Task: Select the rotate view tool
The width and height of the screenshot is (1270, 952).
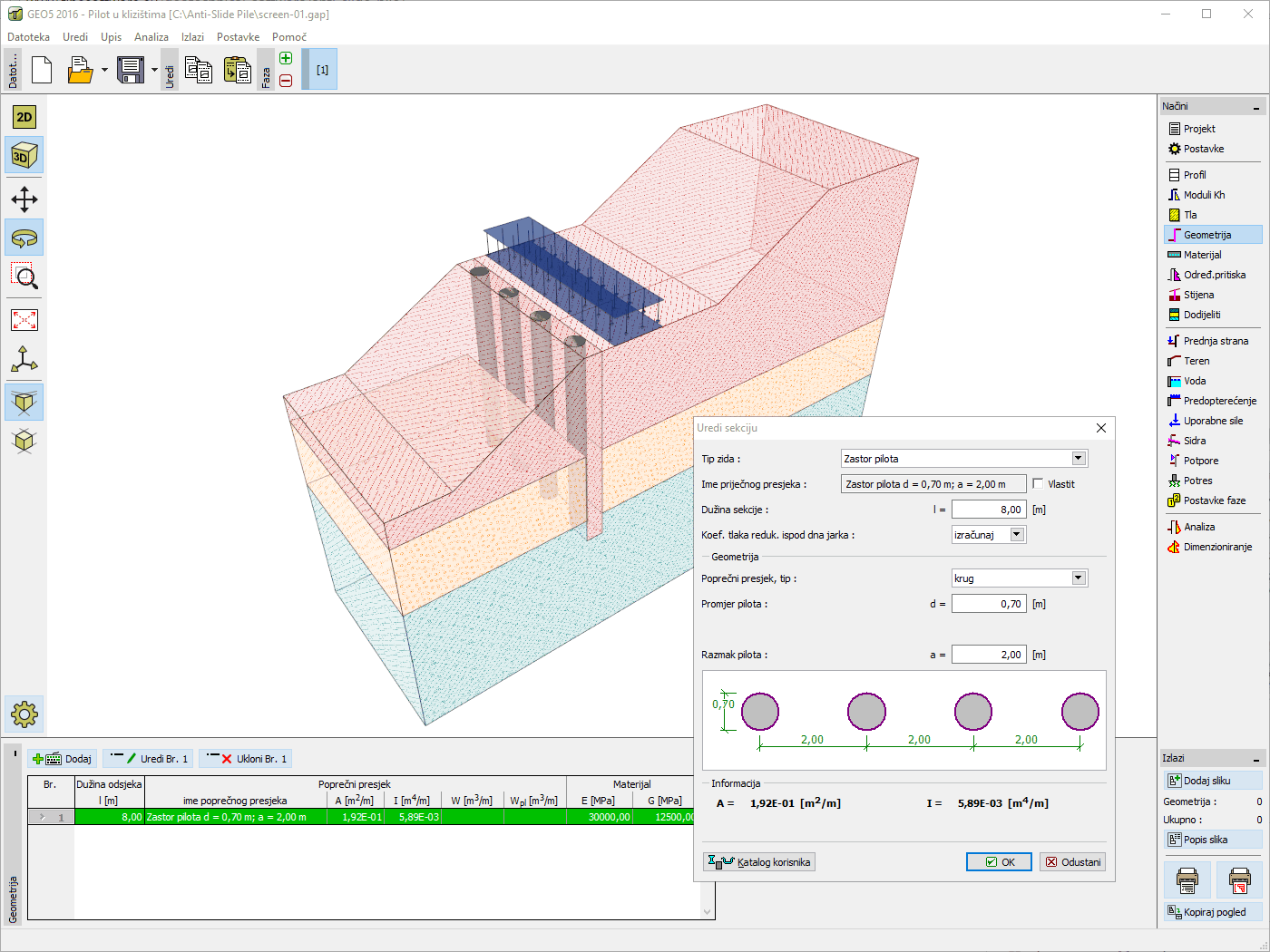Action: pyautogui.click(x=24, y=238)
